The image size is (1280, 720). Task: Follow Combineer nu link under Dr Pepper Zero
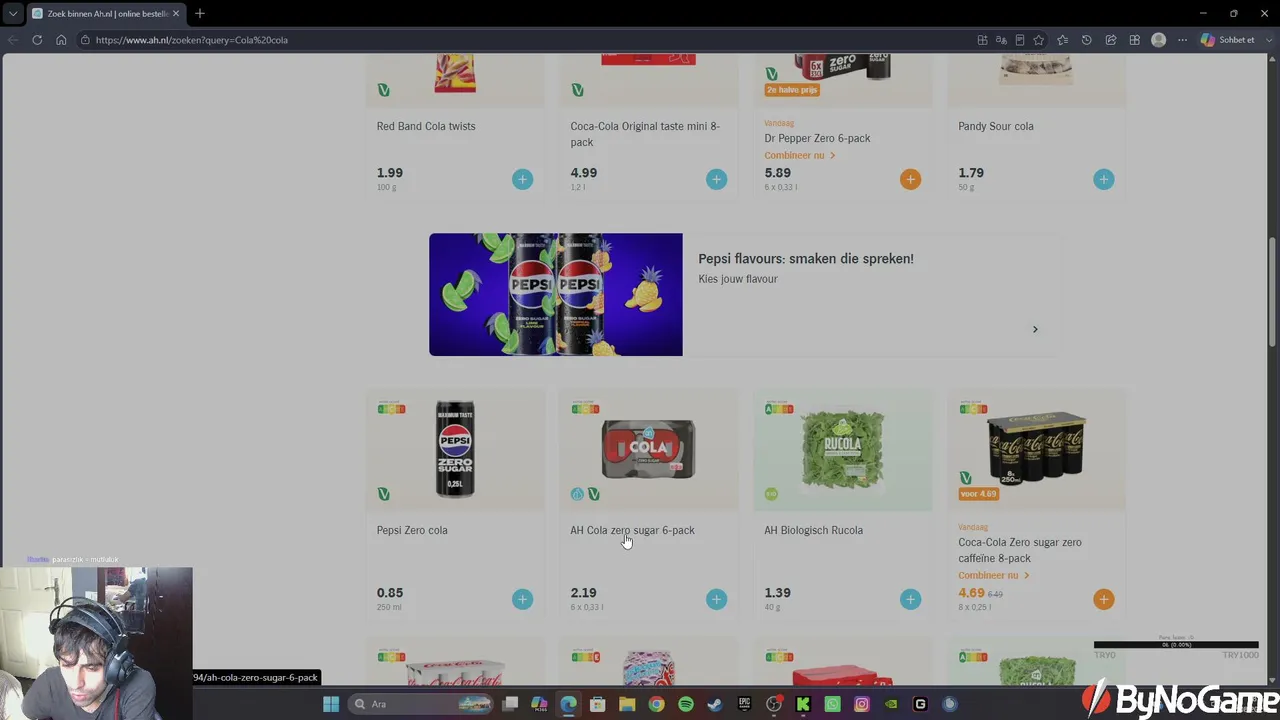[800, 155]
